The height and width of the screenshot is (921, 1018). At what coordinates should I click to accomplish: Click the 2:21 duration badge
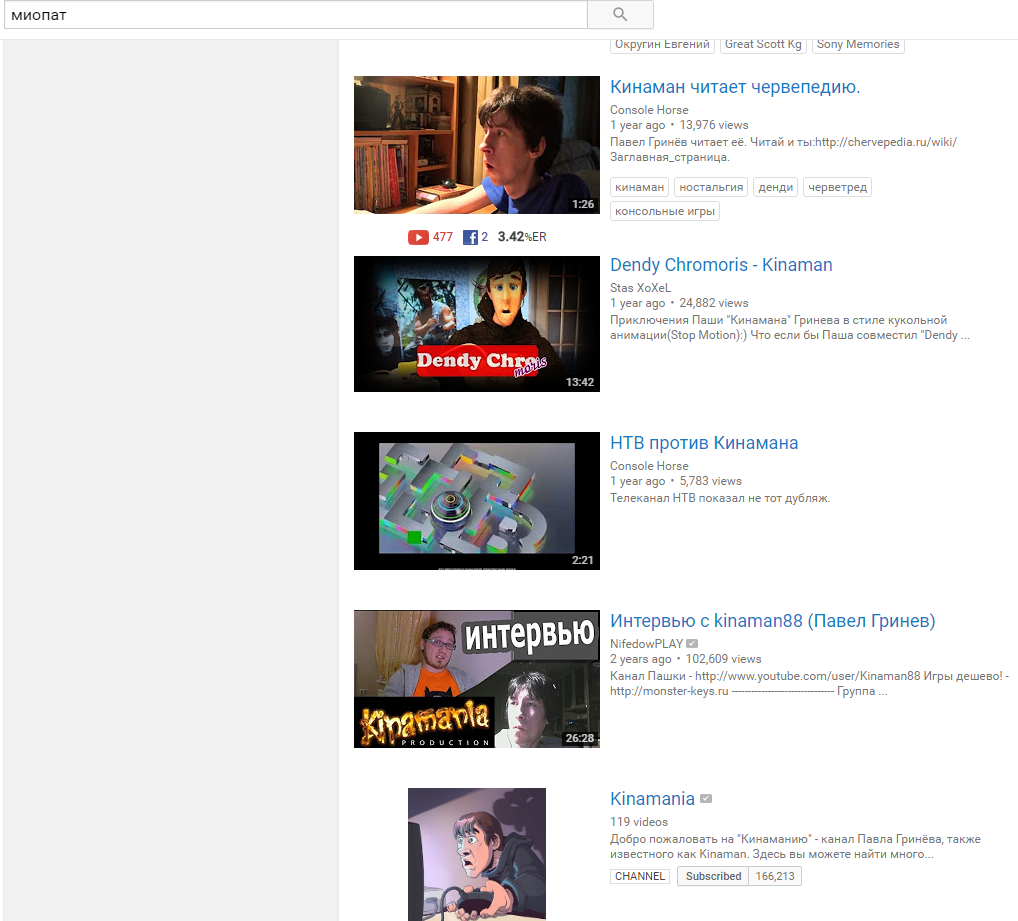point(583,560)
